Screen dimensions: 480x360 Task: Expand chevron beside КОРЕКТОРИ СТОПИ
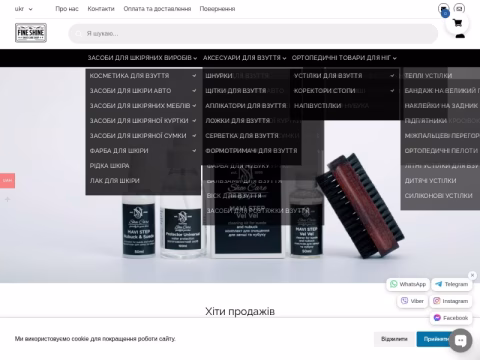click(x=392, y=91)
